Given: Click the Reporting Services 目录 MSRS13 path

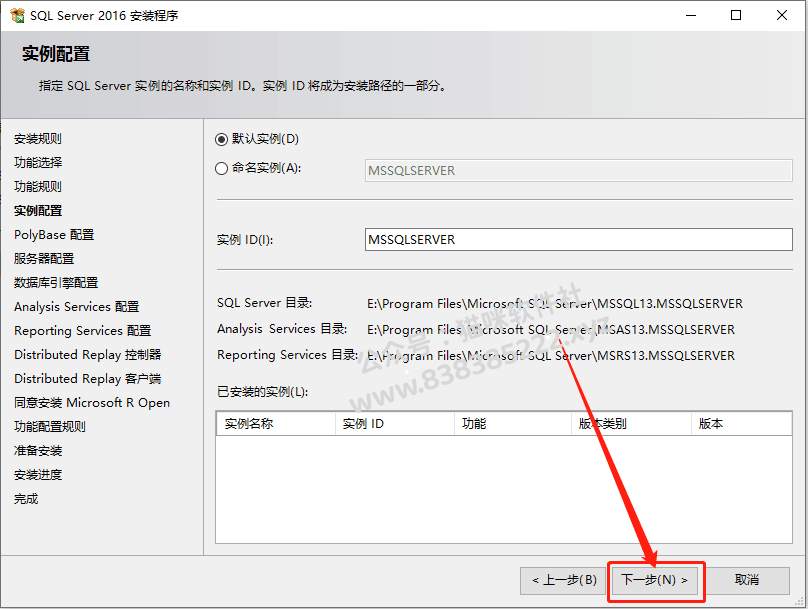Looking at the screenshot, I should [551, 356].
